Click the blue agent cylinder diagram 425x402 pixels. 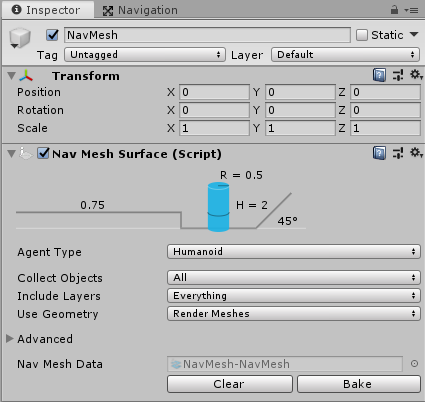(218, 207)
